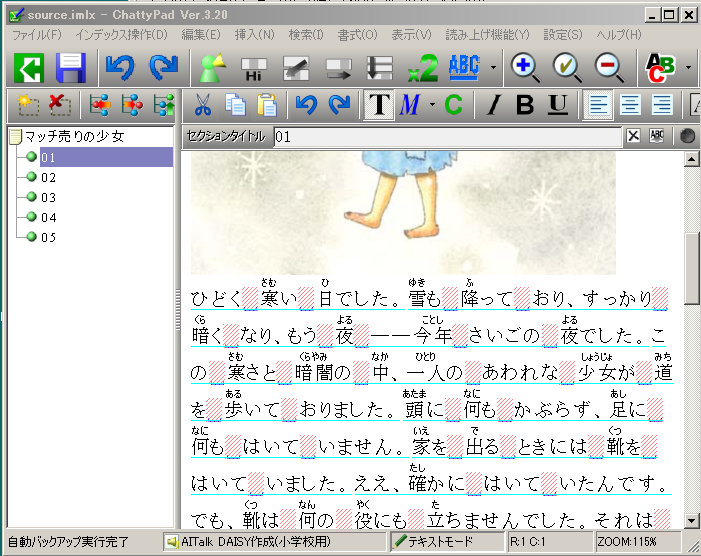Viewport: 701px width, 556px height.
Task: Align text left
Action: 598,105
